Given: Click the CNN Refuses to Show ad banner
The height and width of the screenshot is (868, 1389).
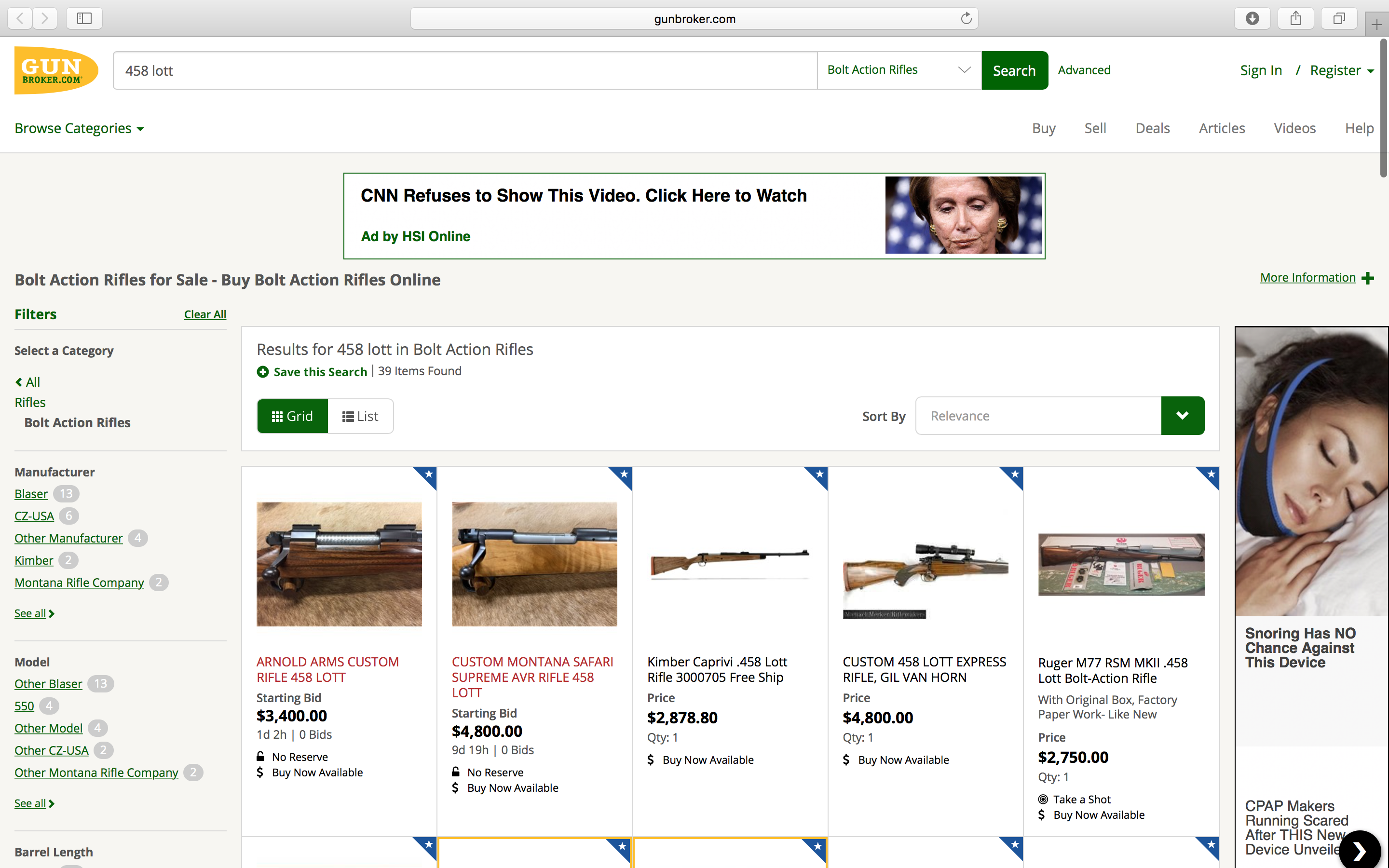Looking at the screenshot, I should click(694, 216).
